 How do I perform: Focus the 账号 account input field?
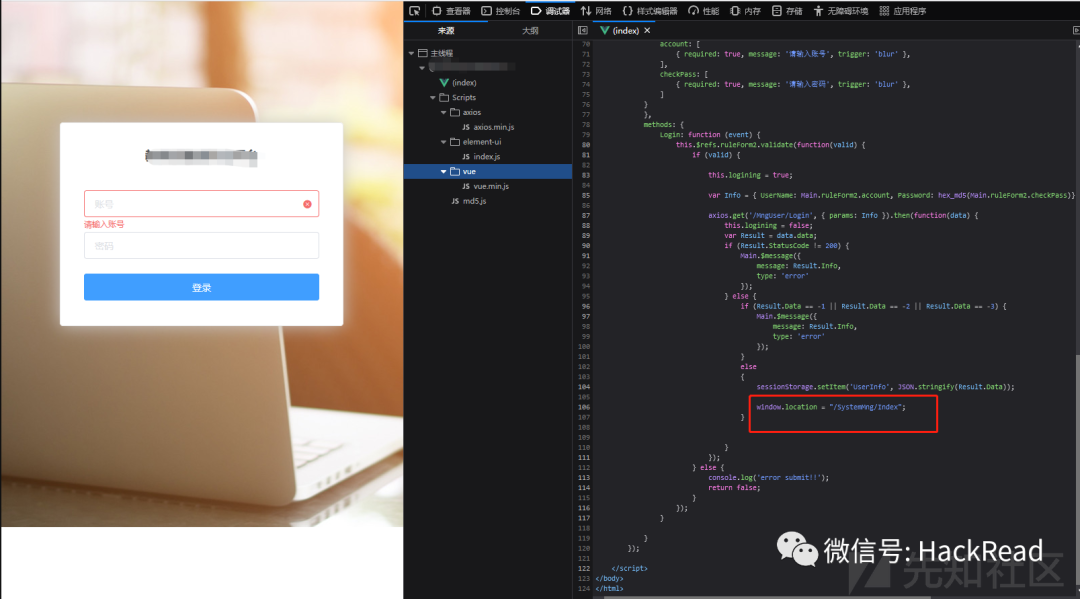pos(201,204)
